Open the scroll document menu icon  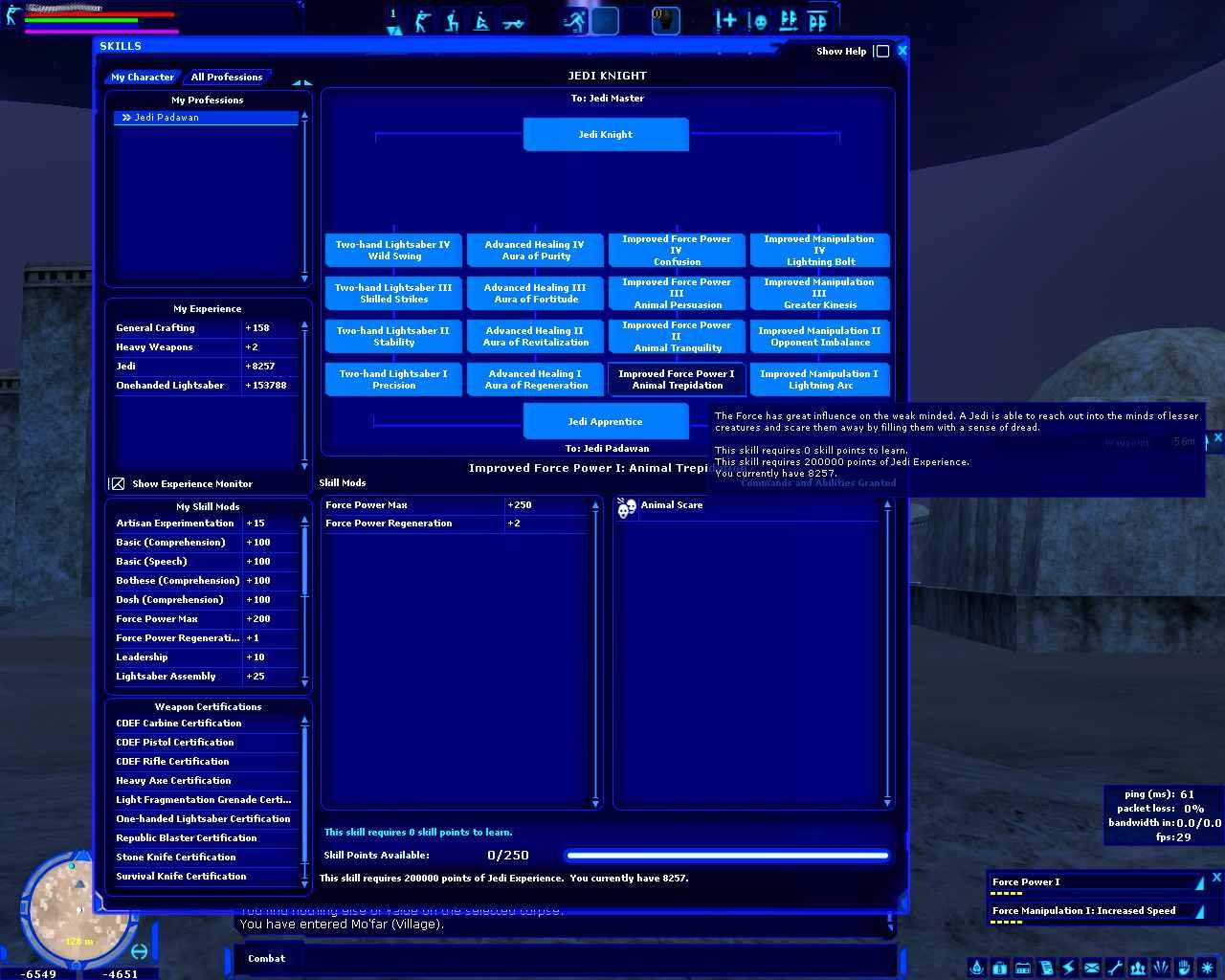1045,968
